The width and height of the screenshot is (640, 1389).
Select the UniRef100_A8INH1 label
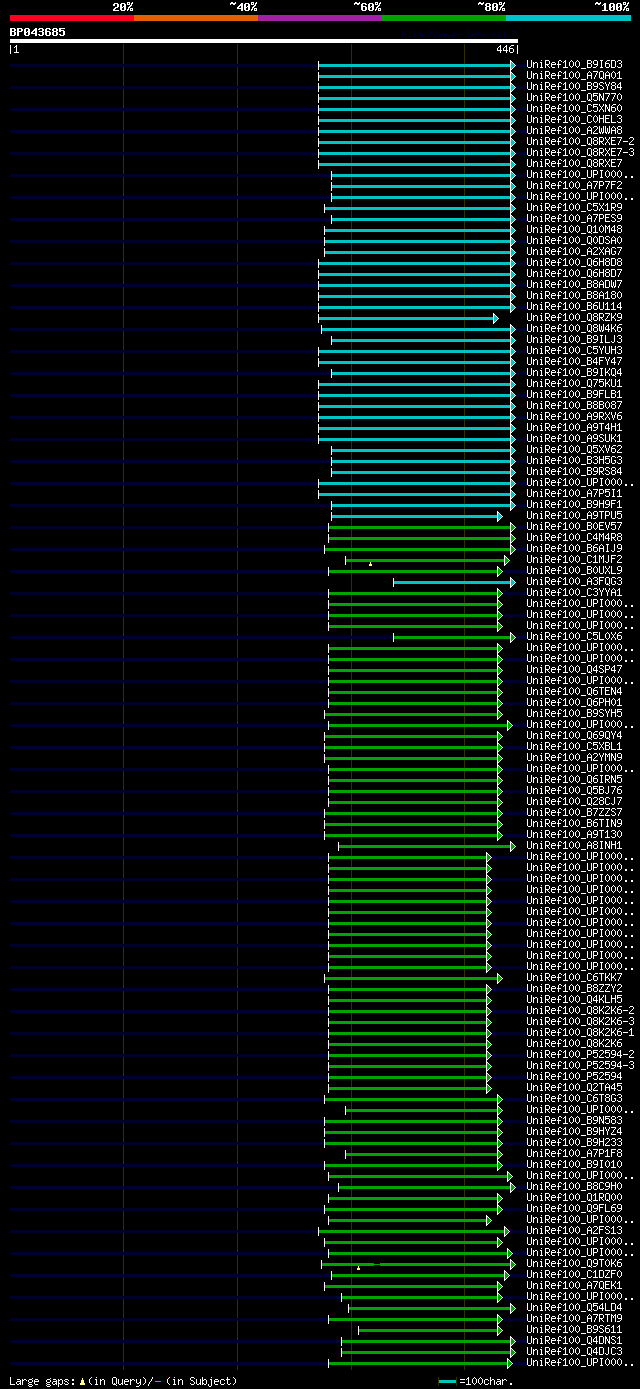tap(574, 846)
